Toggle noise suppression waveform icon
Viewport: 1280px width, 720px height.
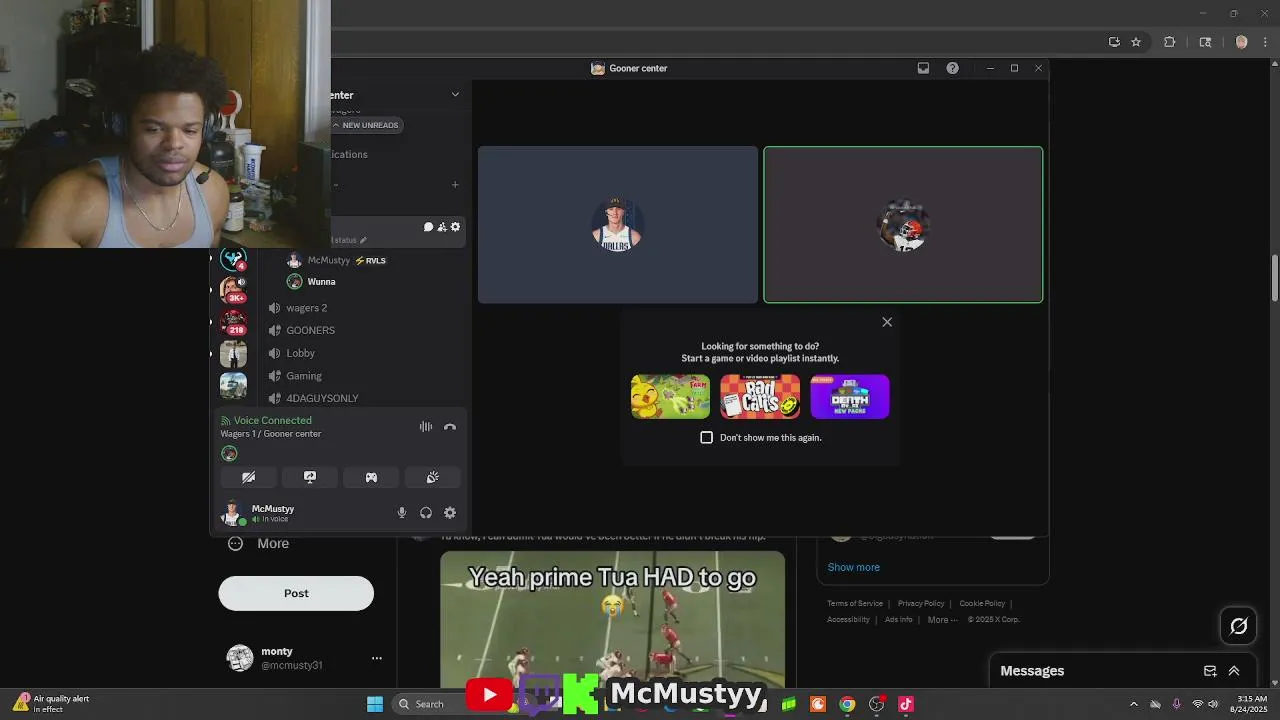tap(426, 427)
